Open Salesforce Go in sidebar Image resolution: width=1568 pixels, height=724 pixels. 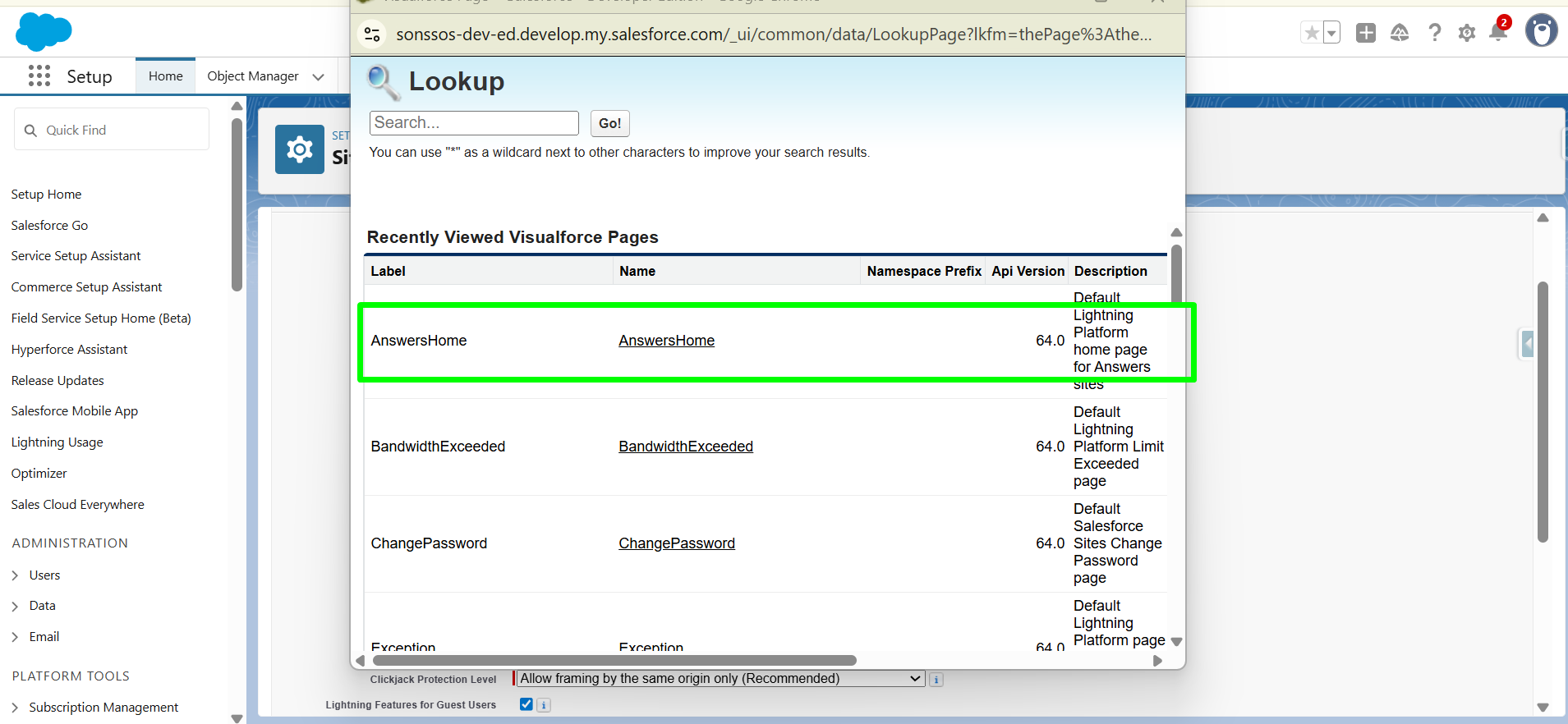coord(49,226)
